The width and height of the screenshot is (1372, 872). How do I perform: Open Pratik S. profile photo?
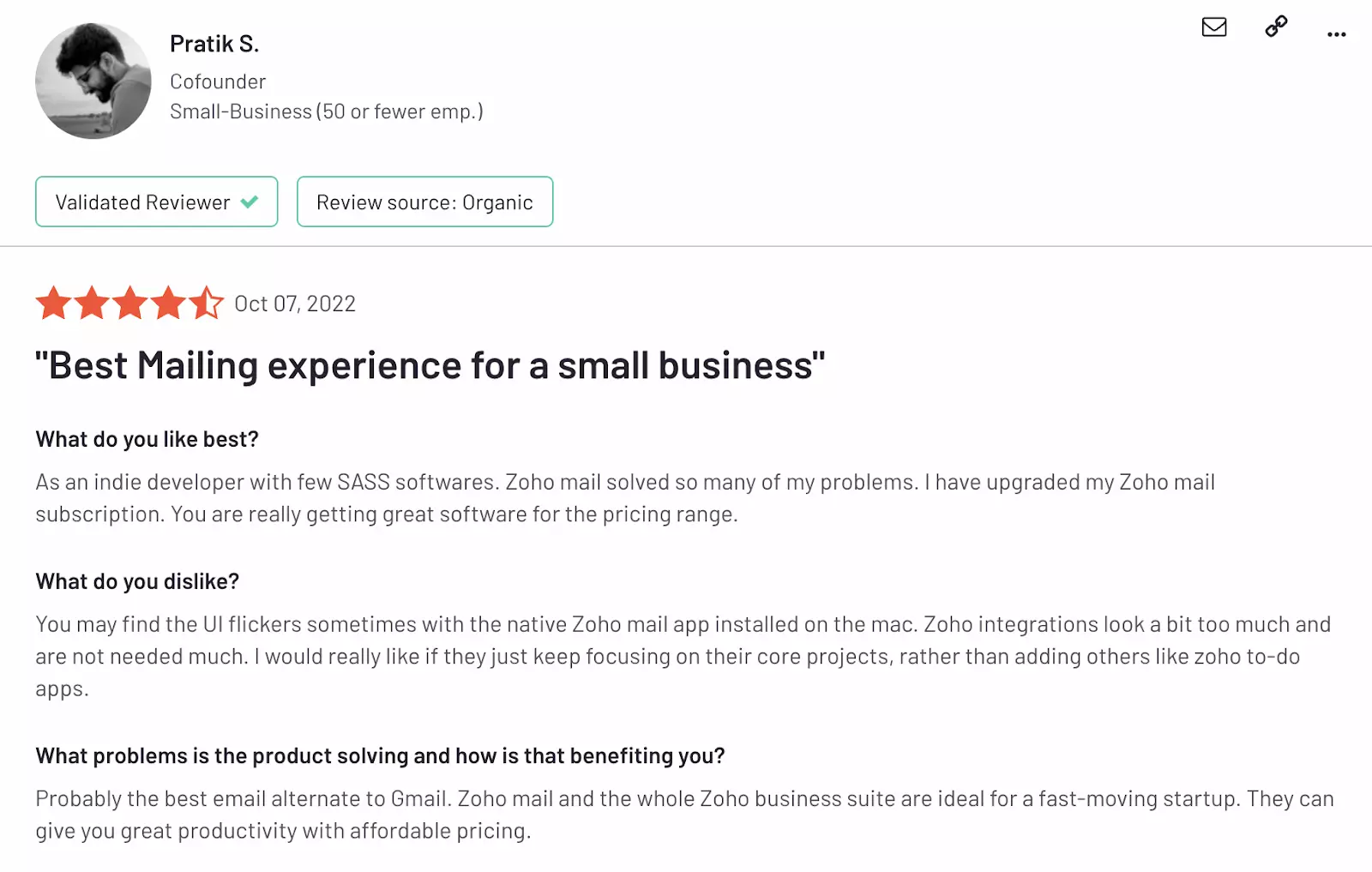tap(93, 81)
